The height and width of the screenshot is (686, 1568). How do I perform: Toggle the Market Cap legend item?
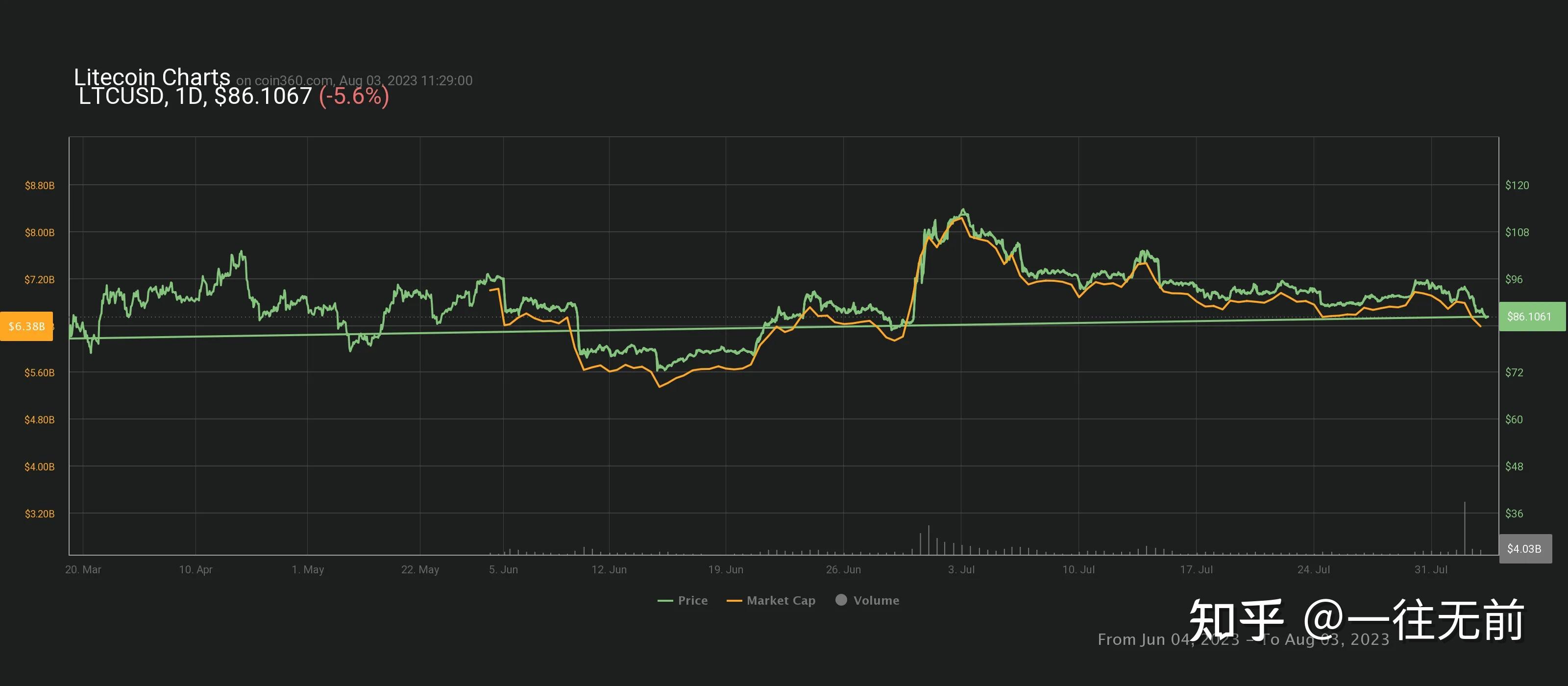(781, 600)
